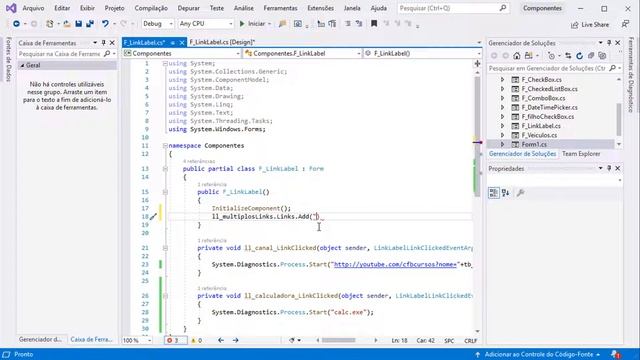Pin the Gerenciador de Soluções panel
640x360 pixels.
(x=609, y=43)
